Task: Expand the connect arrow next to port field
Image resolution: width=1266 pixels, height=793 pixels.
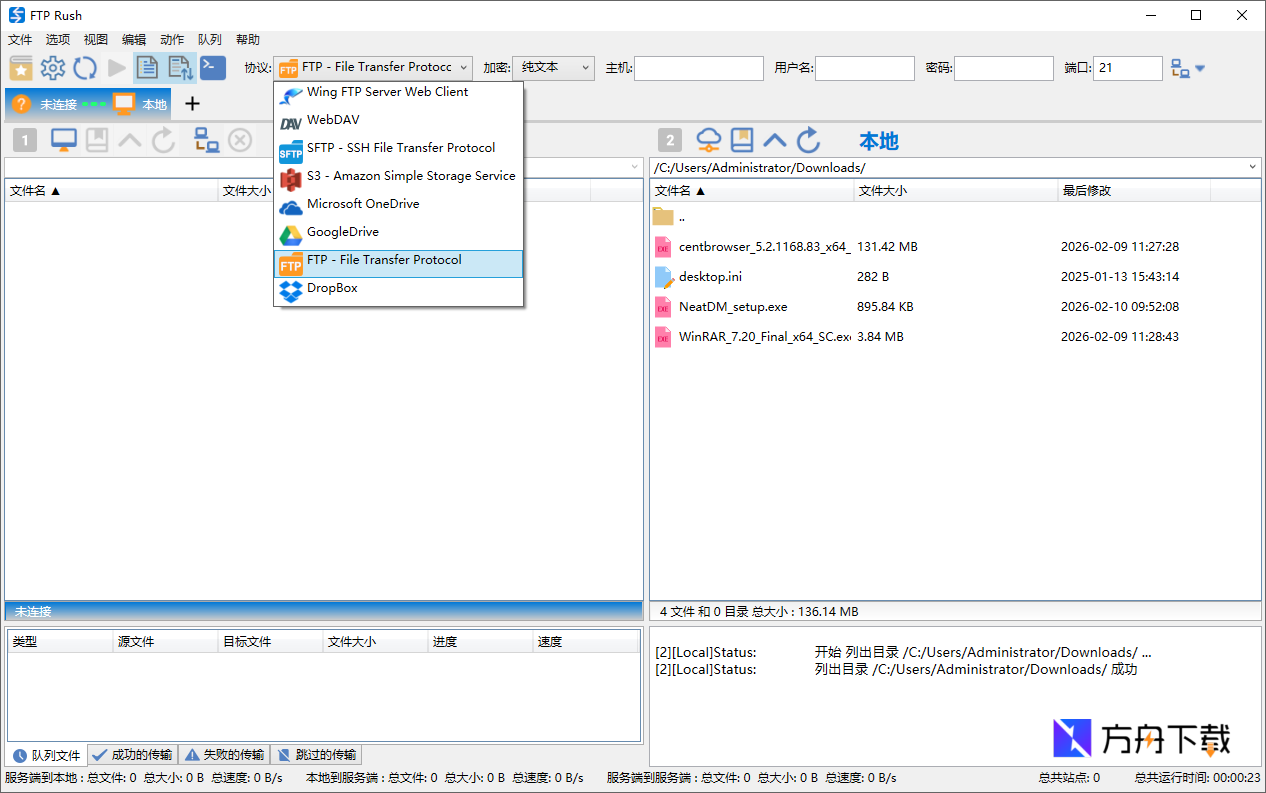Action: point(1200,69)
